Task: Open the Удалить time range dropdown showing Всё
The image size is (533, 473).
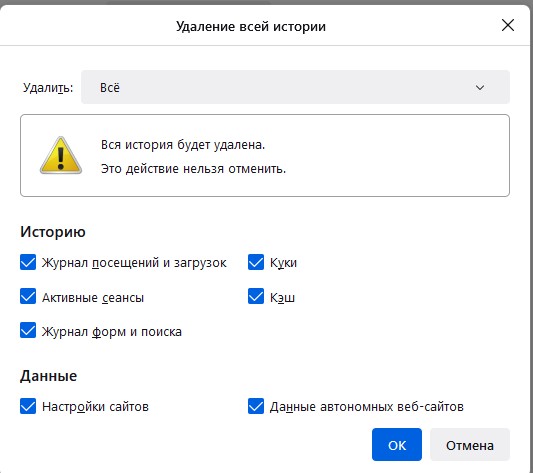Action: (x=295, y=87)
